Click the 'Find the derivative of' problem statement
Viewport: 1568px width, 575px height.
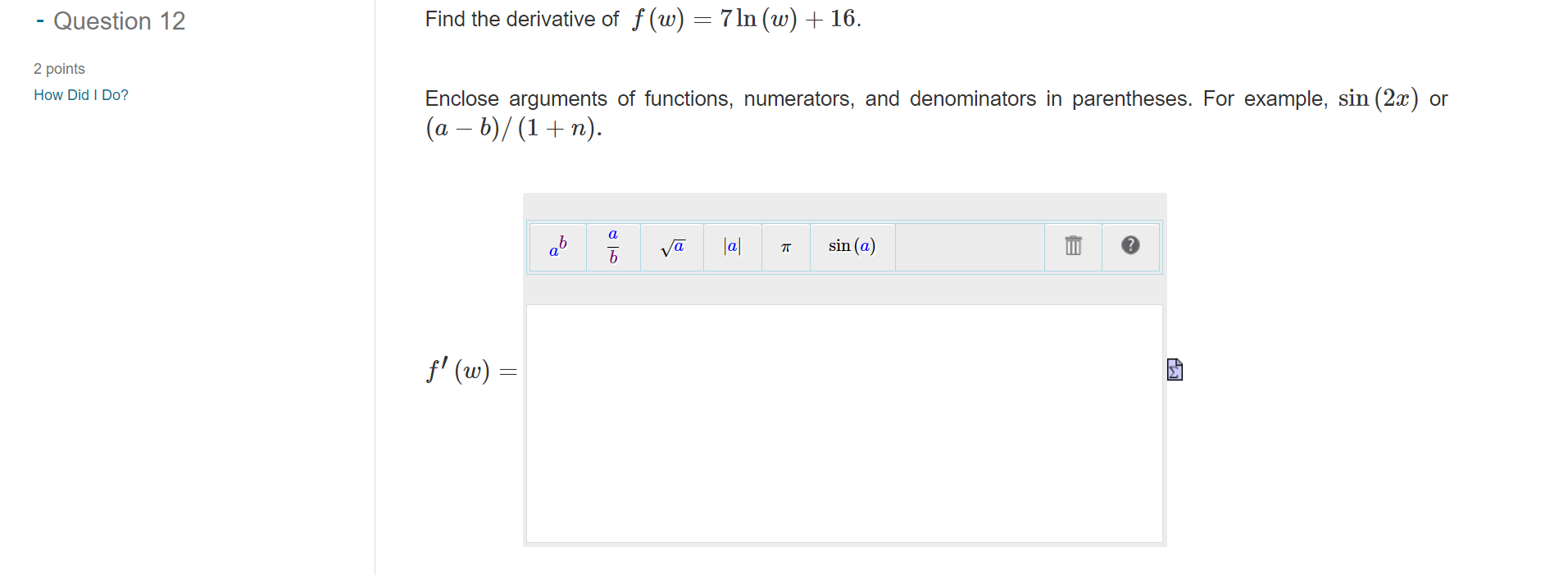643,19
